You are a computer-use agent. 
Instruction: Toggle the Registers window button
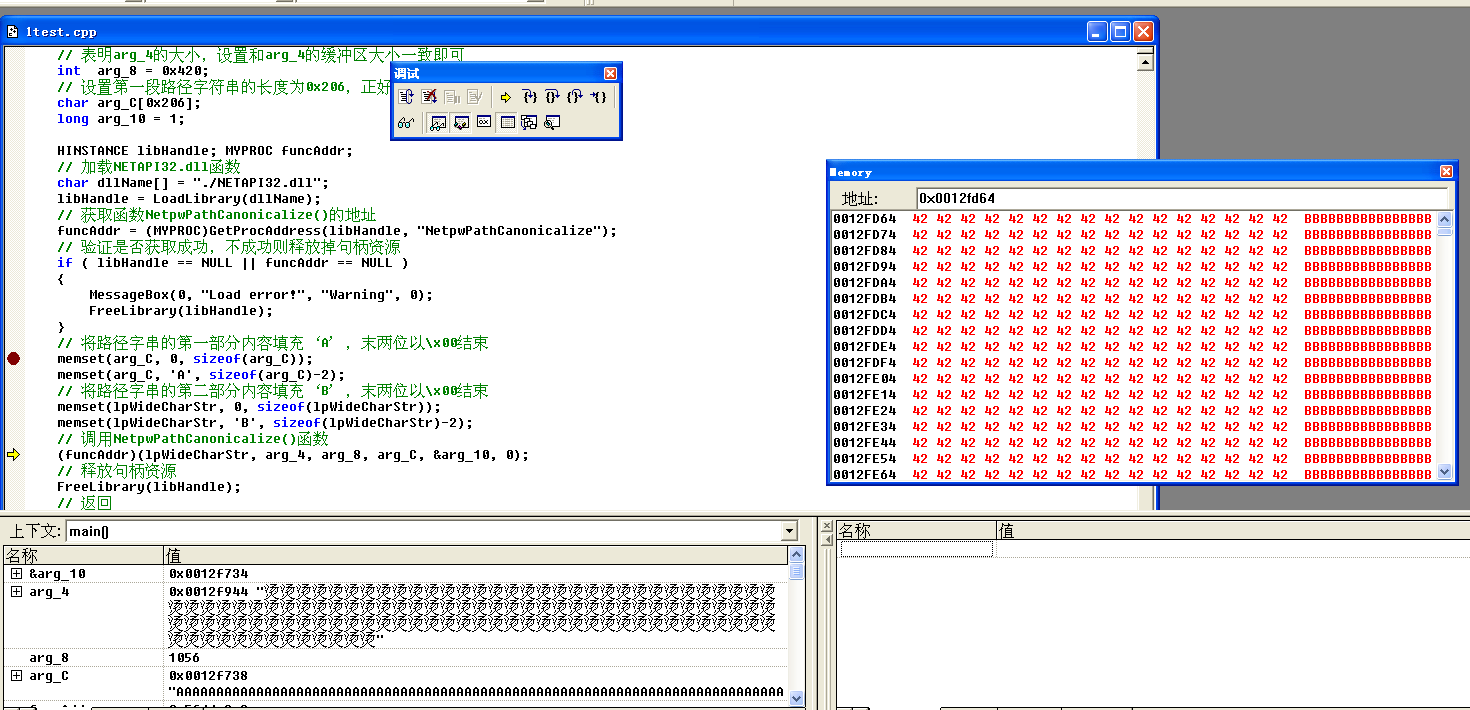484,122
